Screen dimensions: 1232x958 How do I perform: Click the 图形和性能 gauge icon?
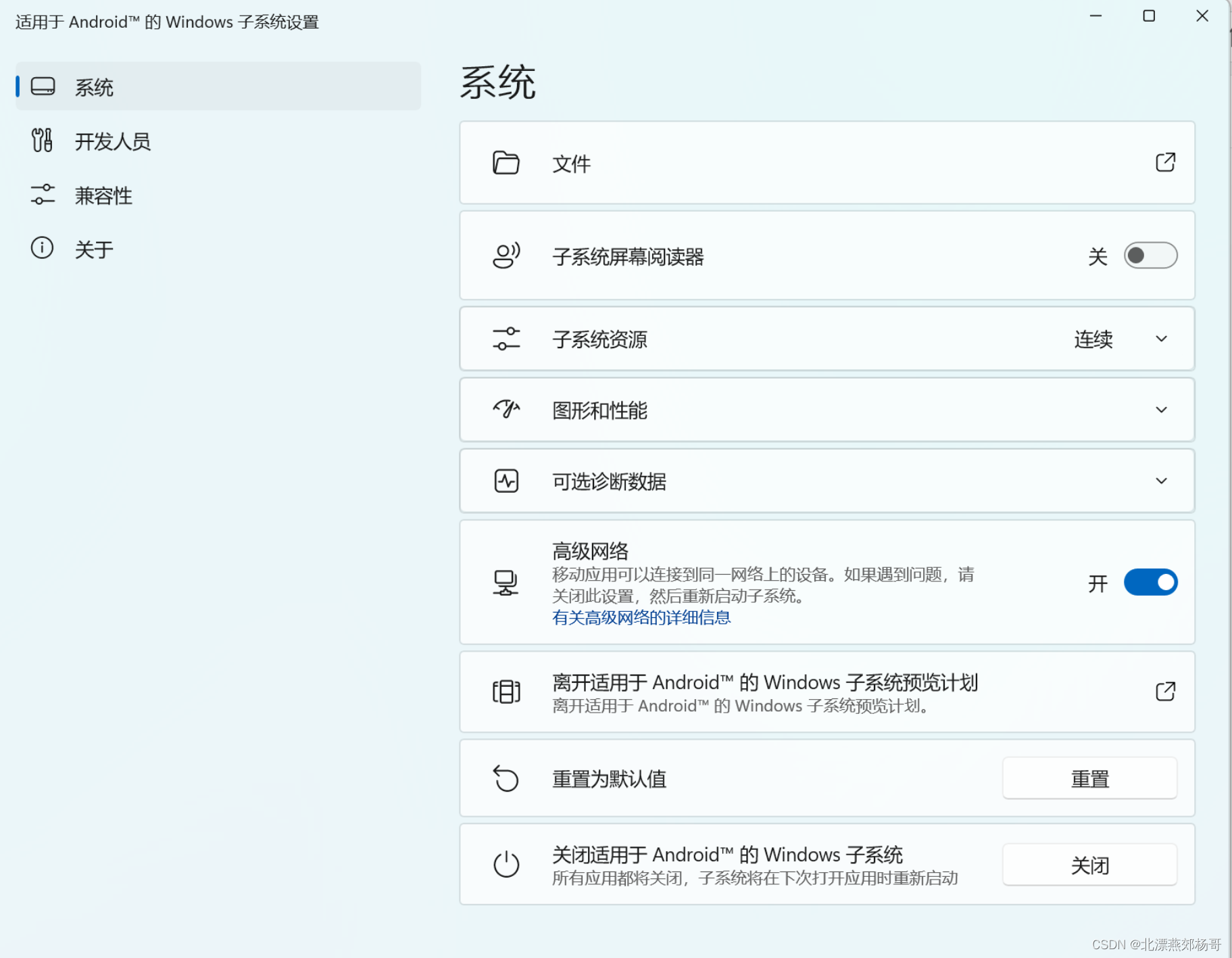(506, 410)
